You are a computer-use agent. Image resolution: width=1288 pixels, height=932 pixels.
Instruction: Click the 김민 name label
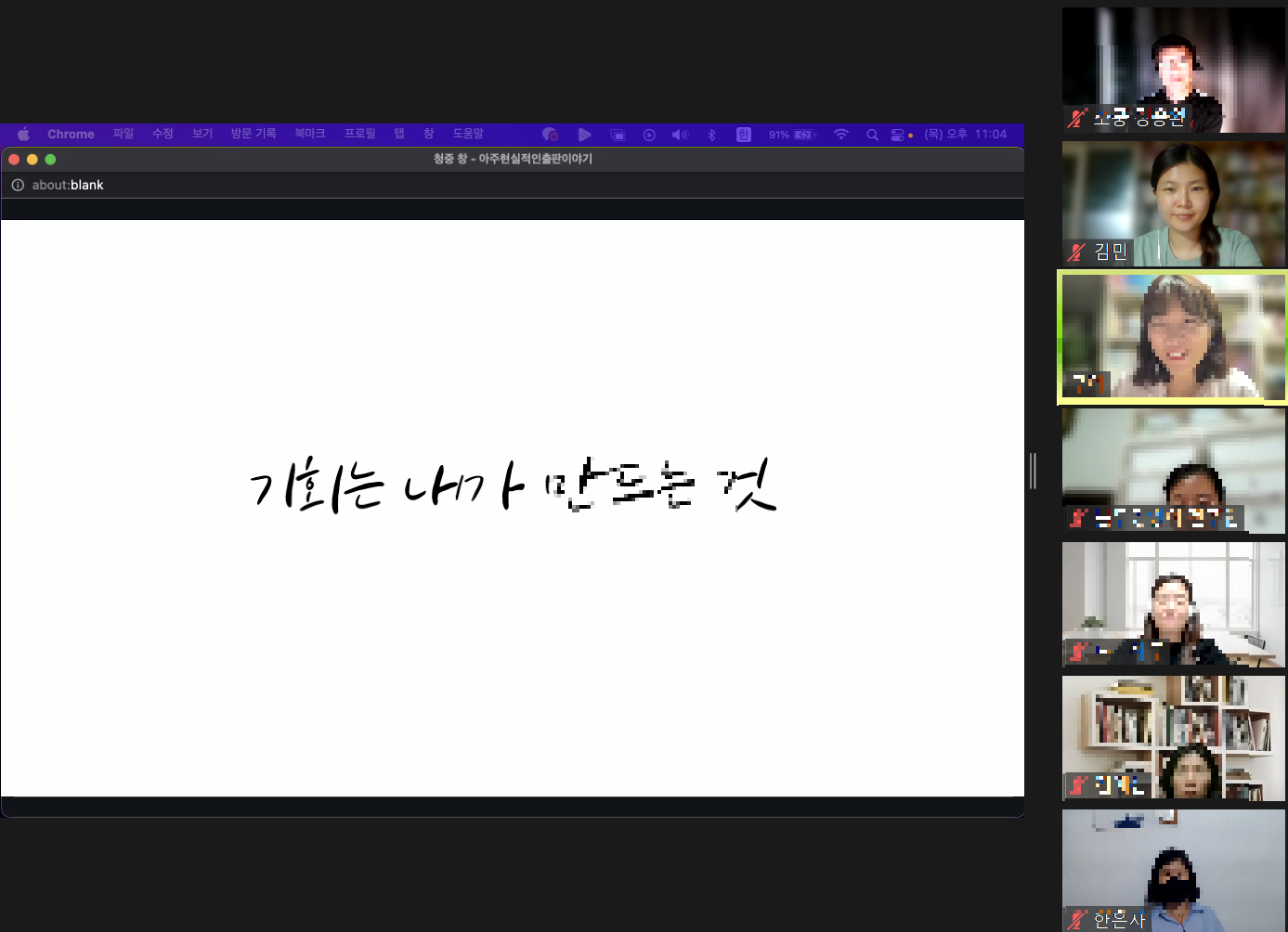point(1111,252)
